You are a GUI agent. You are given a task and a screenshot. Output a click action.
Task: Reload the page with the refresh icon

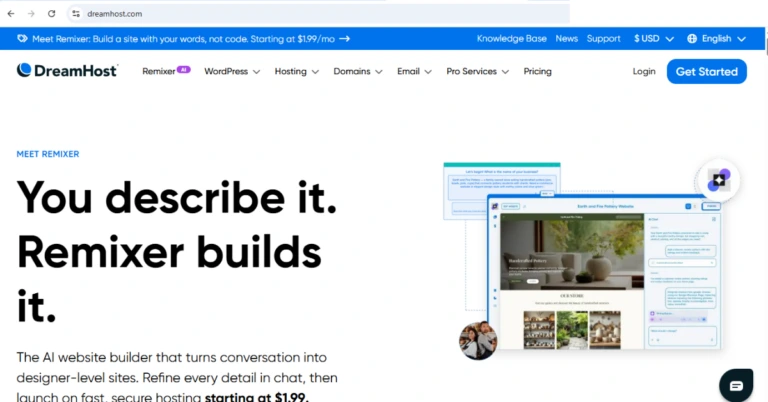pos(51,14)
